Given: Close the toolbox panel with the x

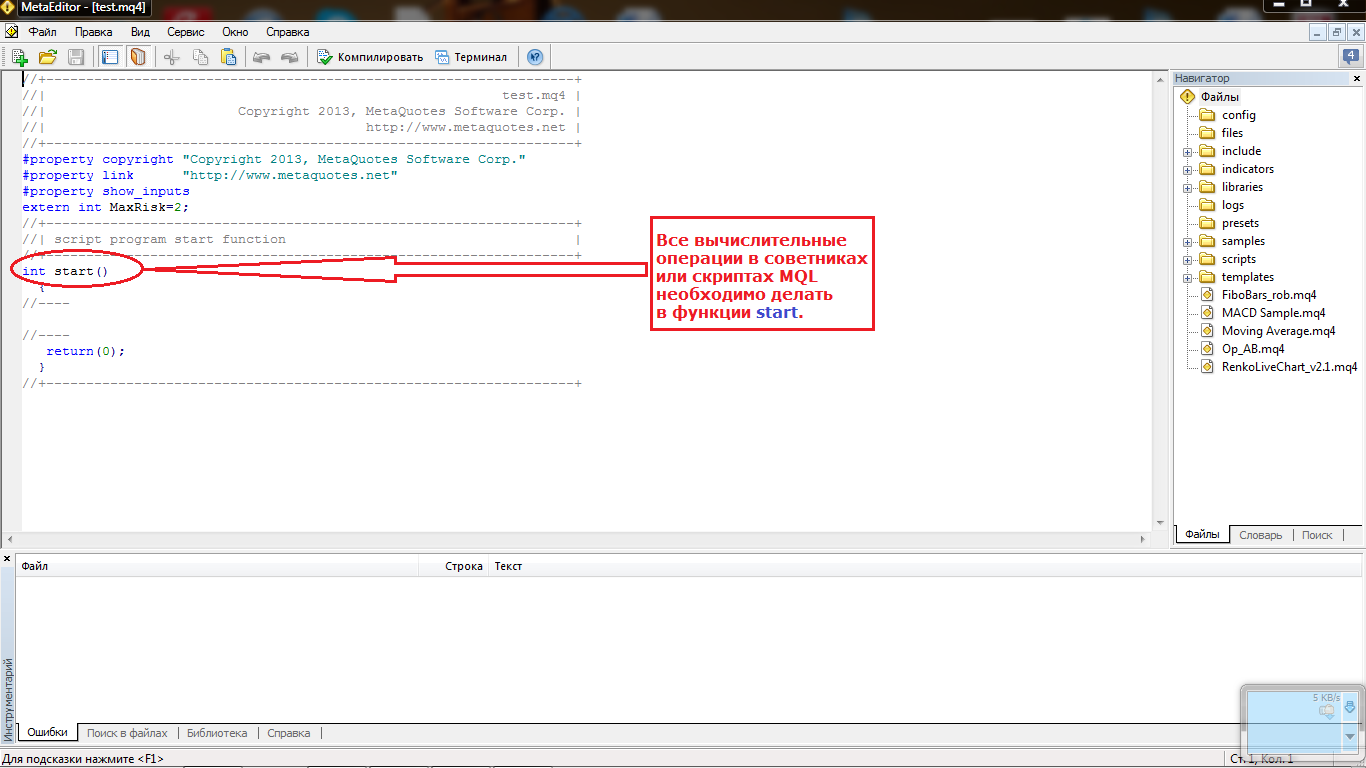Looking at the screenshot, I should pyautogui.click(x=7, y=558).
